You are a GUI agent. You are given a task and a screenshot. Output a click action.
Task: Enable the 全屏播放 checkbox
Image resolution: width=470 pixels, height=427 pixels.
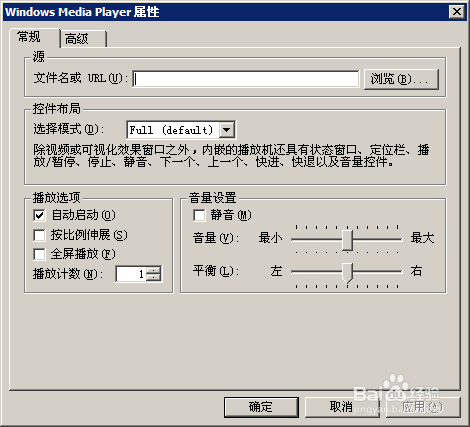pos(39,254)
